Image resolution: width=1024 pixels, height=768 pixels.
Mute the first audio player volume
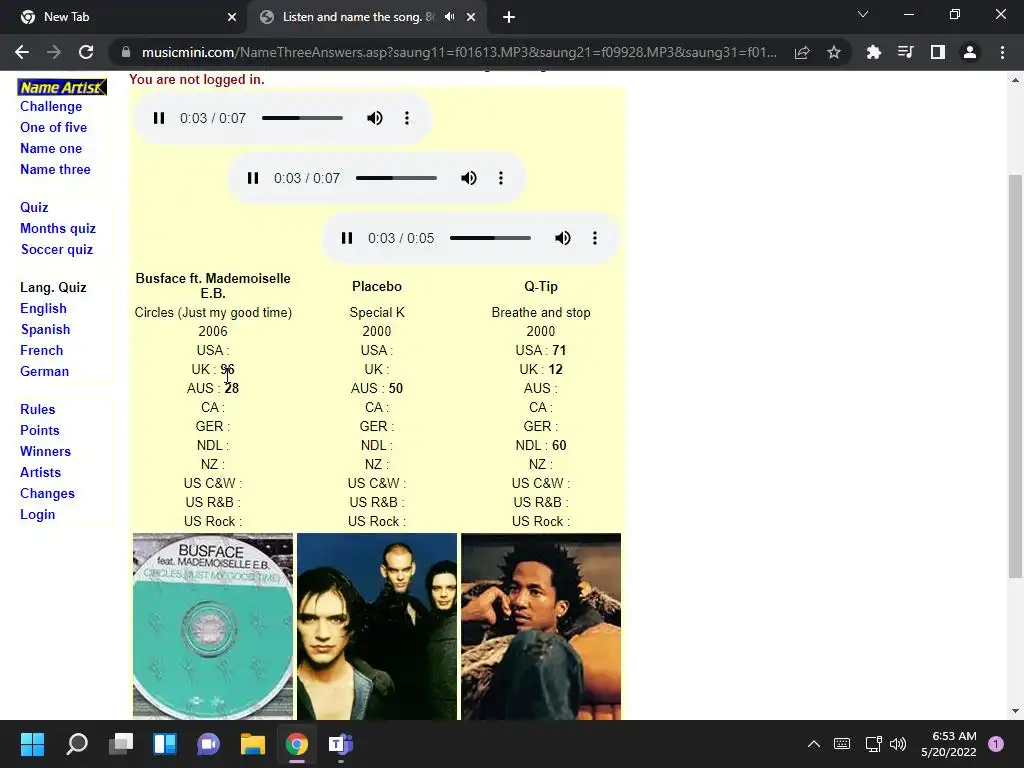(x=375, y=118)
